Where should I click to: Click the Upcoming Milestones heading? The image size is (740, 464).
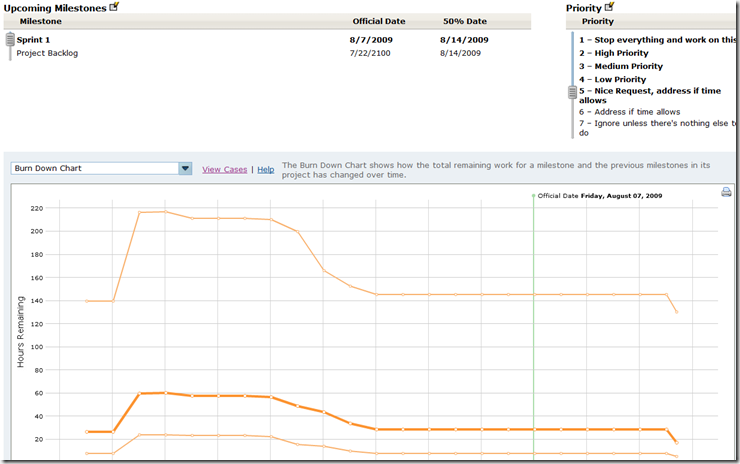[x=55, y=8]
